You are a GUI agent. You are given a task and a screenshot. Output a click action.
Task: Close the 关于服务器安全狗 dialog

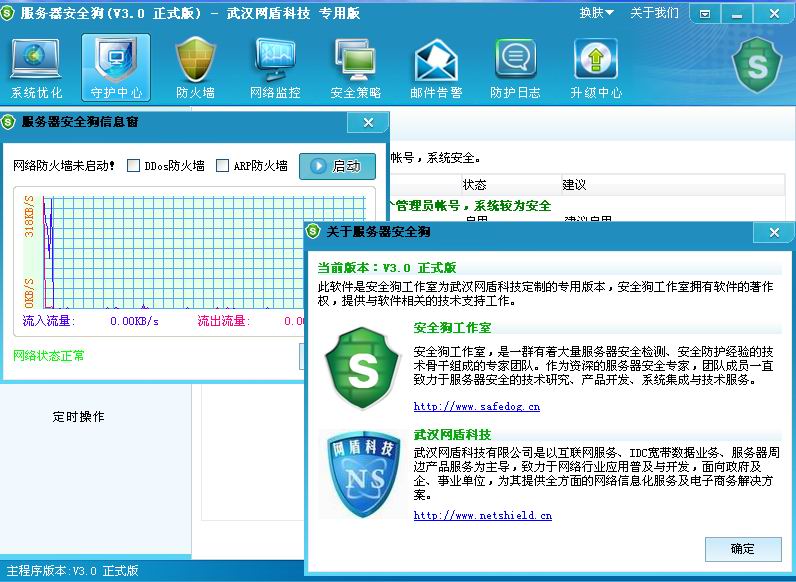pyautogui.click(x=774, y=232)
